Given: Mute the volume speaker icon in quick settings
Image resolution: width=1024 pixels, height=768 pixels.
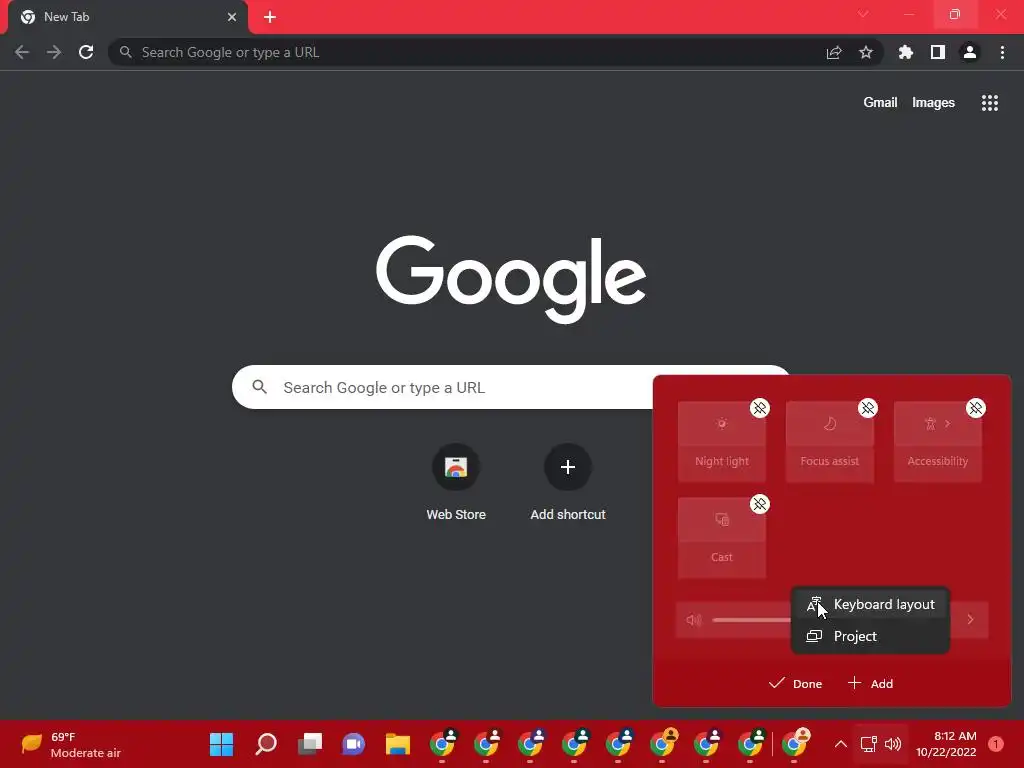Looking at the screenshot, I should [694, 620].
